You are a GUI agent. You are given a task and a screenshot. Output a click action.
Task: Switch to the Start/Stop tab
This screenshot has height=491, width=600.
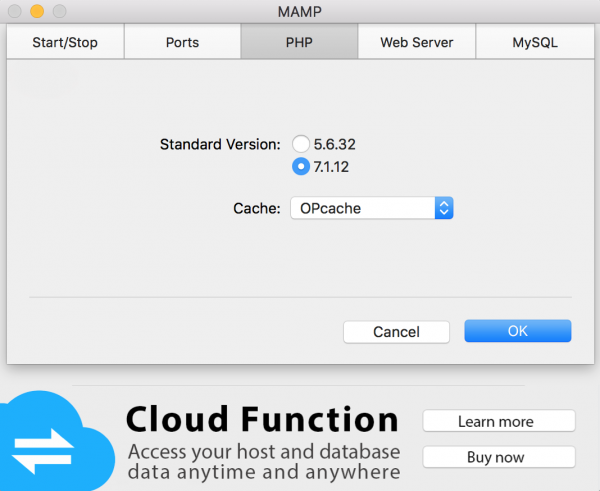(65, 42)
